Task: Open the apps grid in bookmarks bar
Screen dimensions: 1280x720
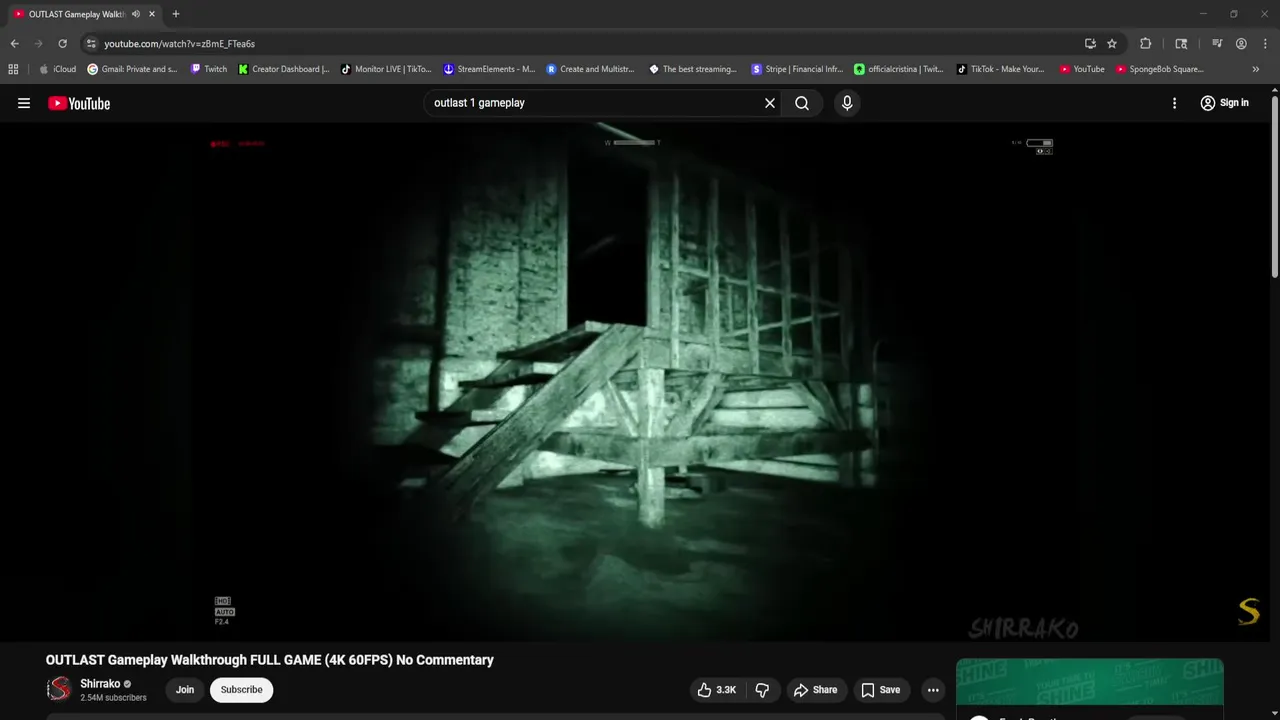Action: (13, 69)
